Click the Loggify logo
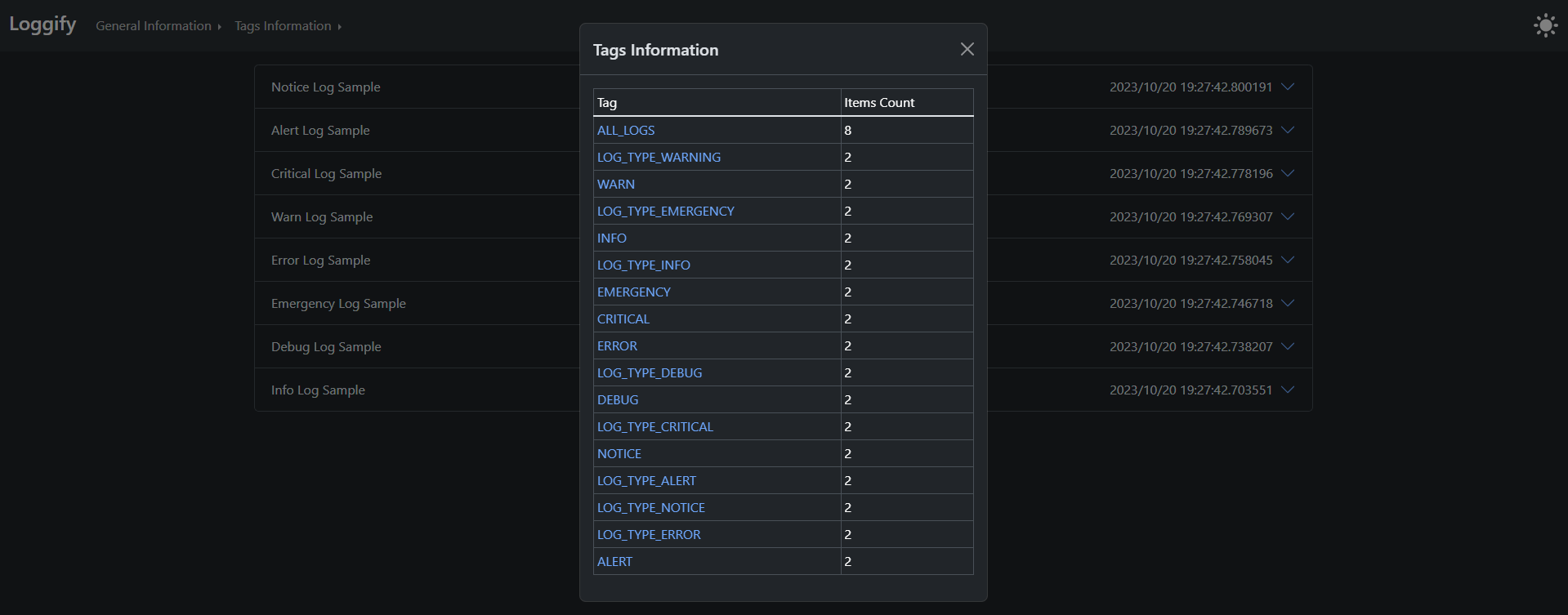Image resolution: width=1568 pixels, height=615 pixels. [x=42, y=25]
